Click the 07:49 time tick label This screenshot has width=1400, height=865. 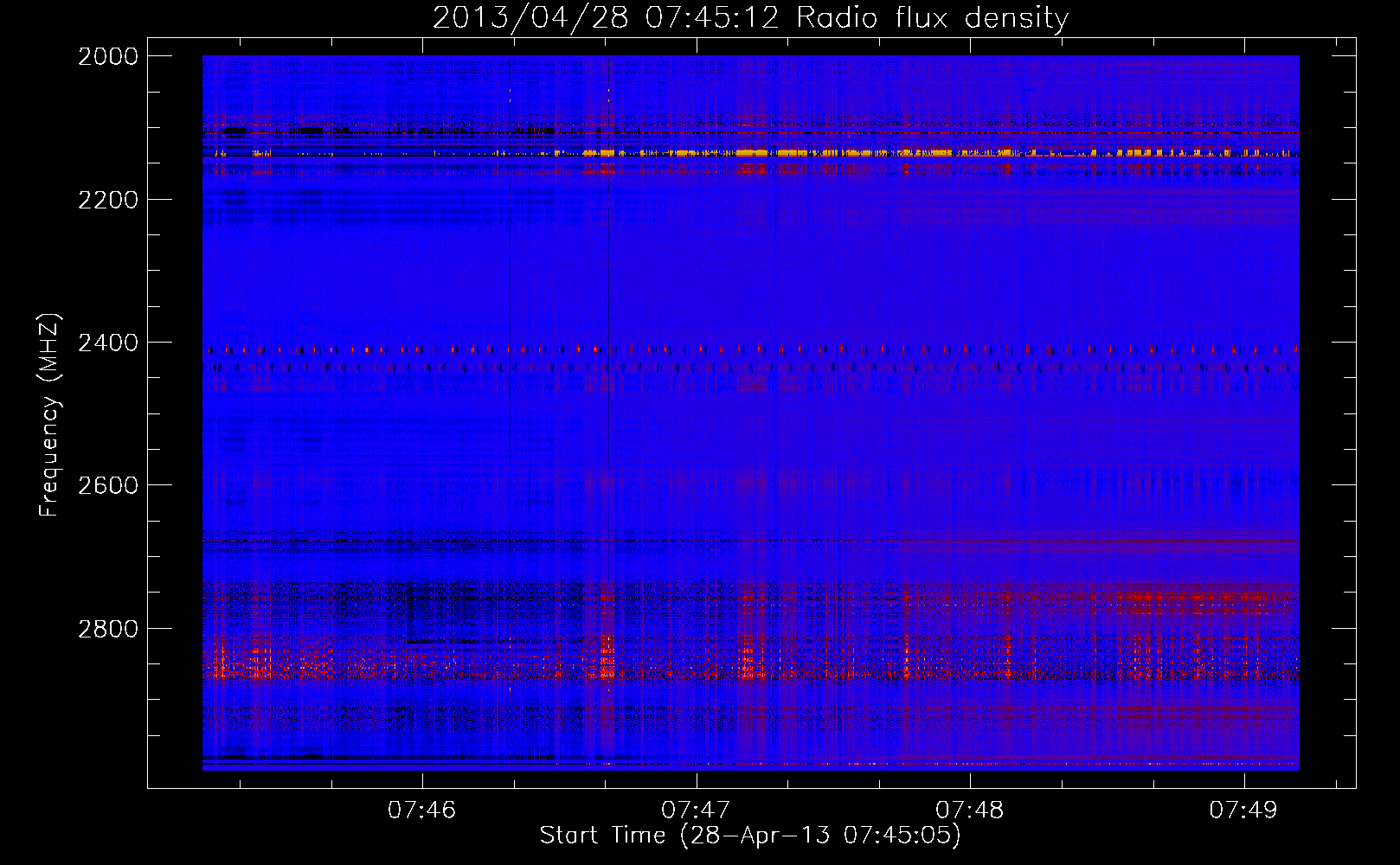pyautogui.click(x=1243, y=811)
